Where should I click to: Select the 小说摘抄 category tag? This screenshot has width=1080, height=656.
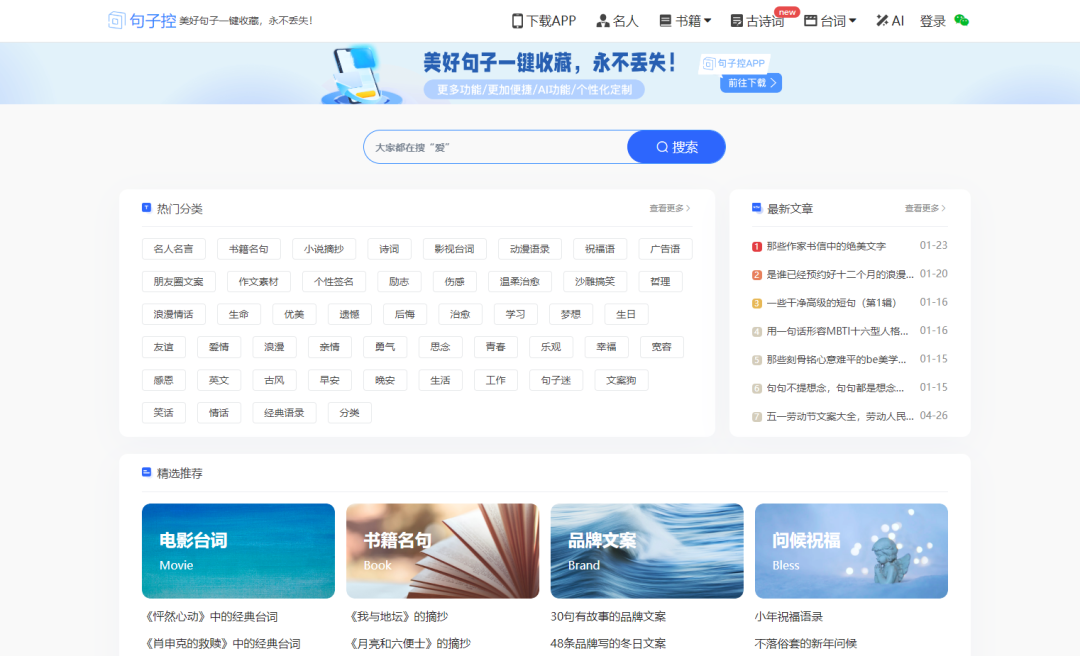[x=324, y=249]
